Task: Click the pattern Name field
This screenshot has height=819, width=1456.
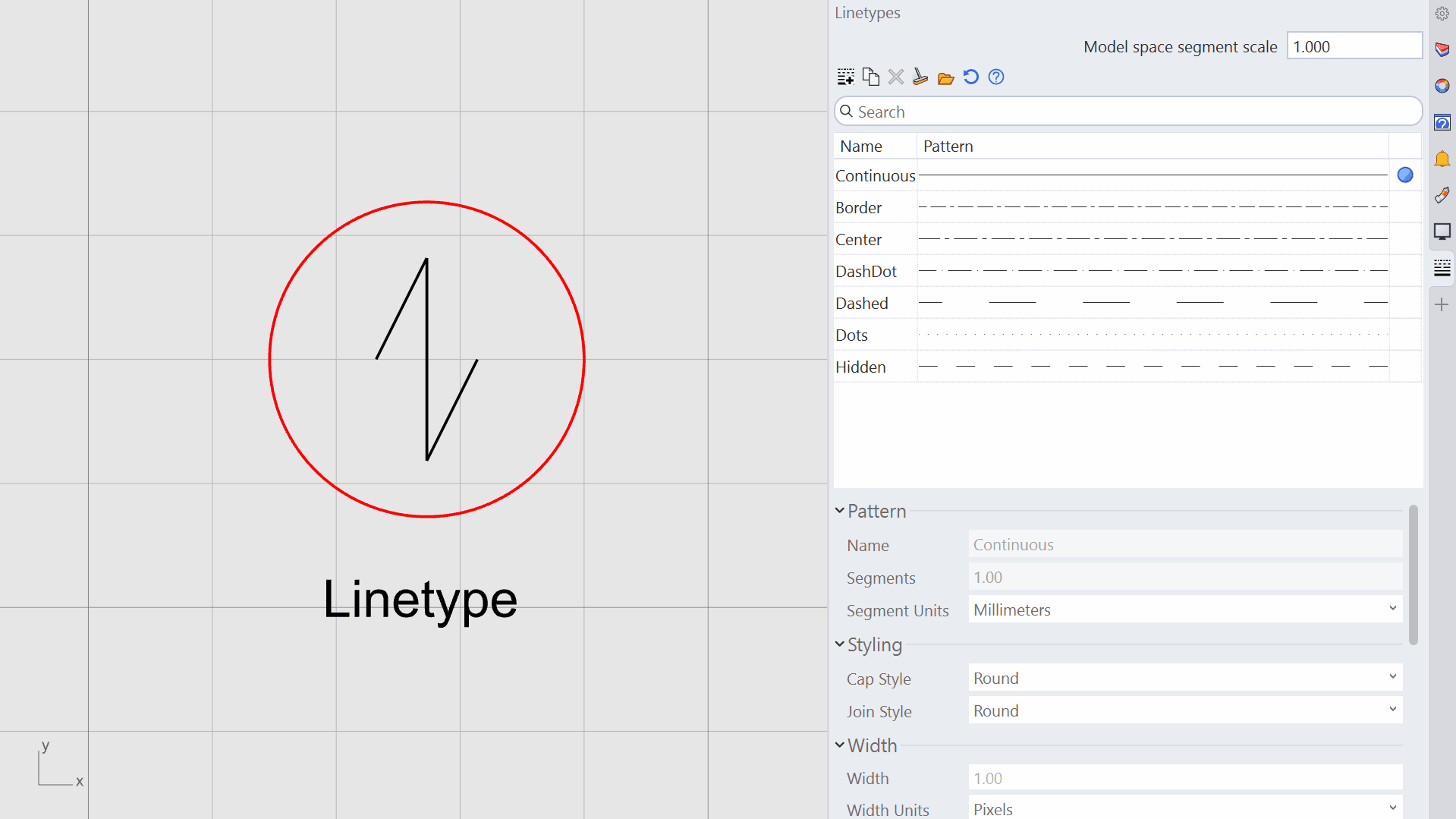Action: pyautogui.click(x=1185, y=544)
